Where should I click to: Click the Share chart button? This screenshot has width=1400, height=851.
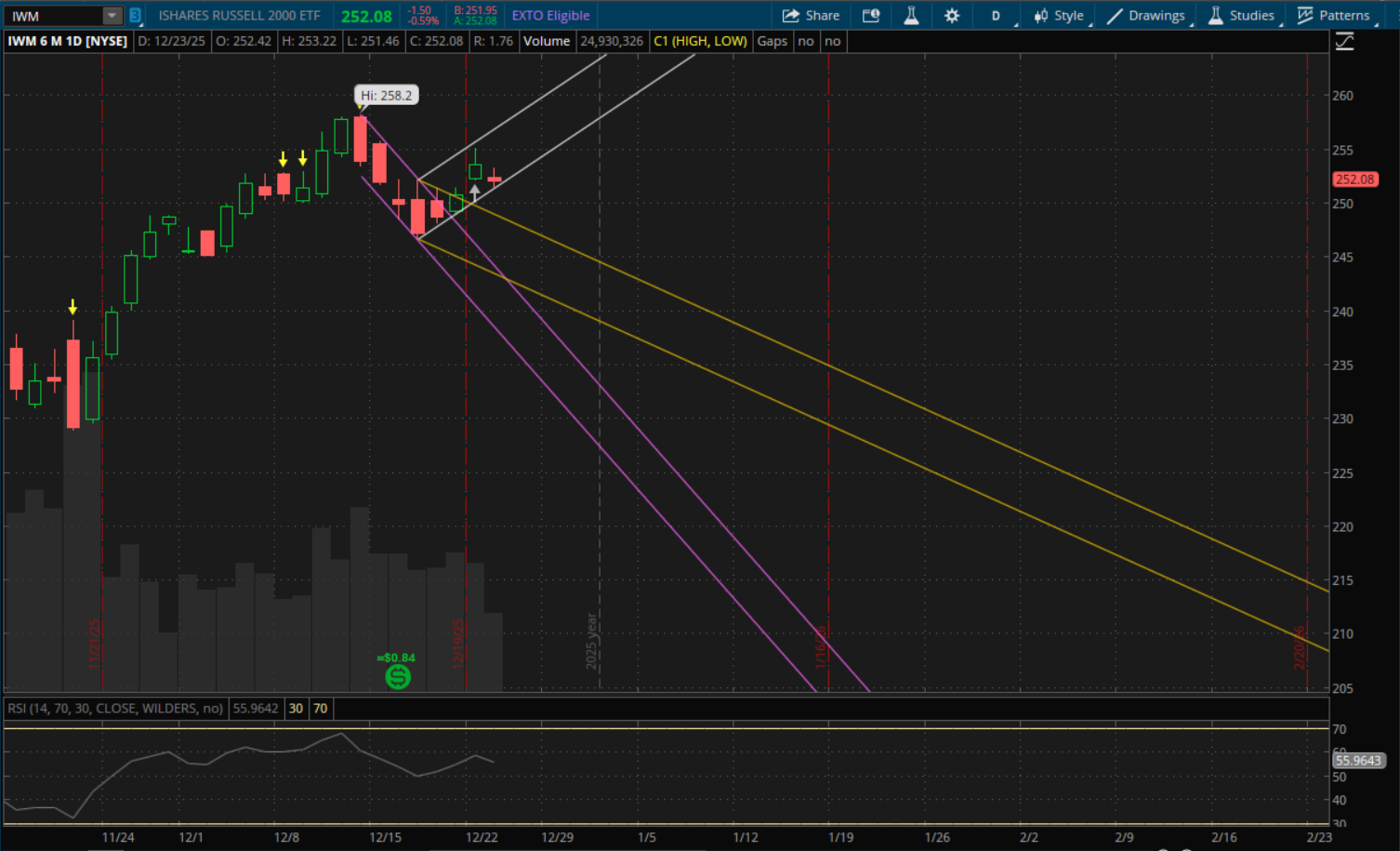click(x=811, y=16)
